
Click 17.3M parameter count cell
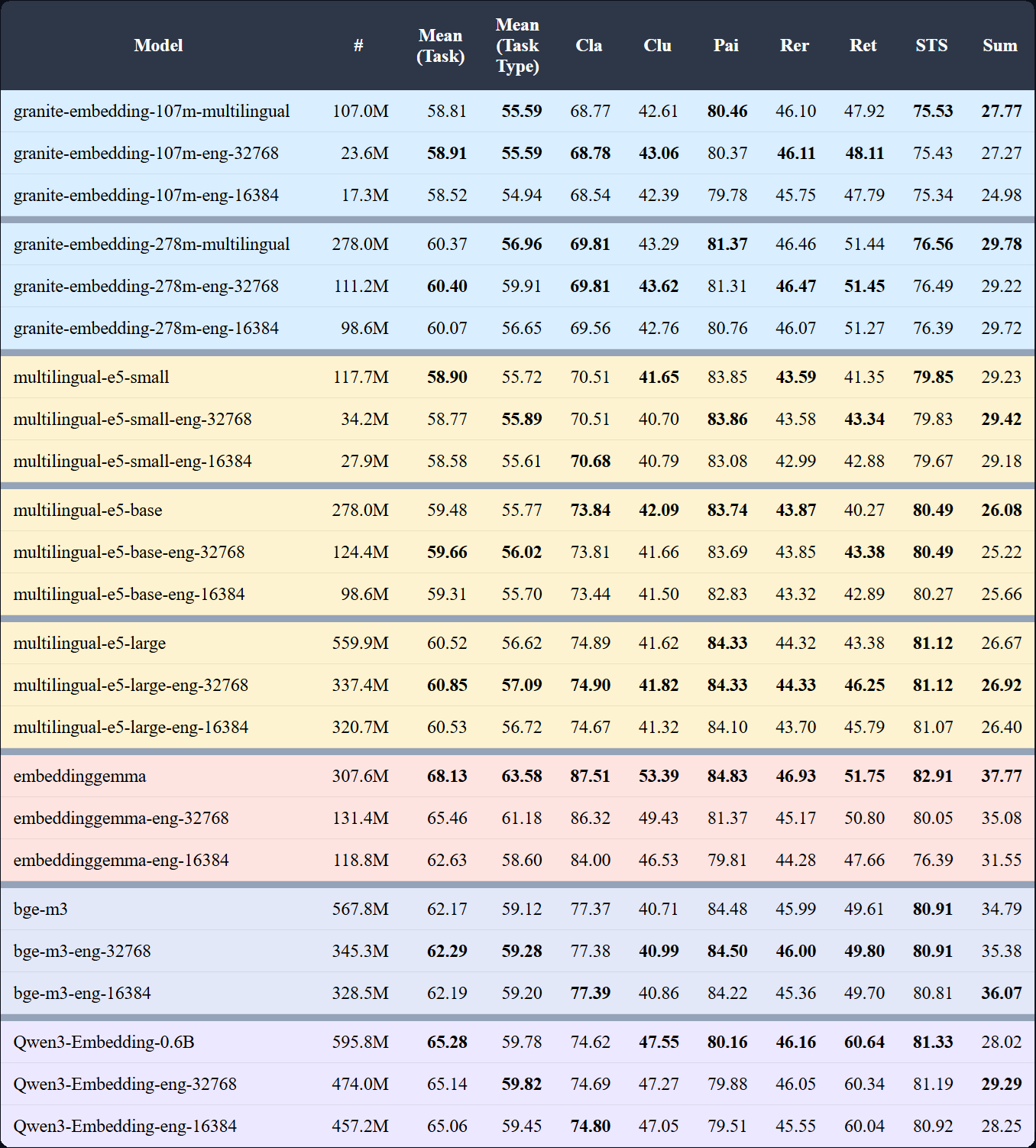pyautogui.click(x=364, y=196)
